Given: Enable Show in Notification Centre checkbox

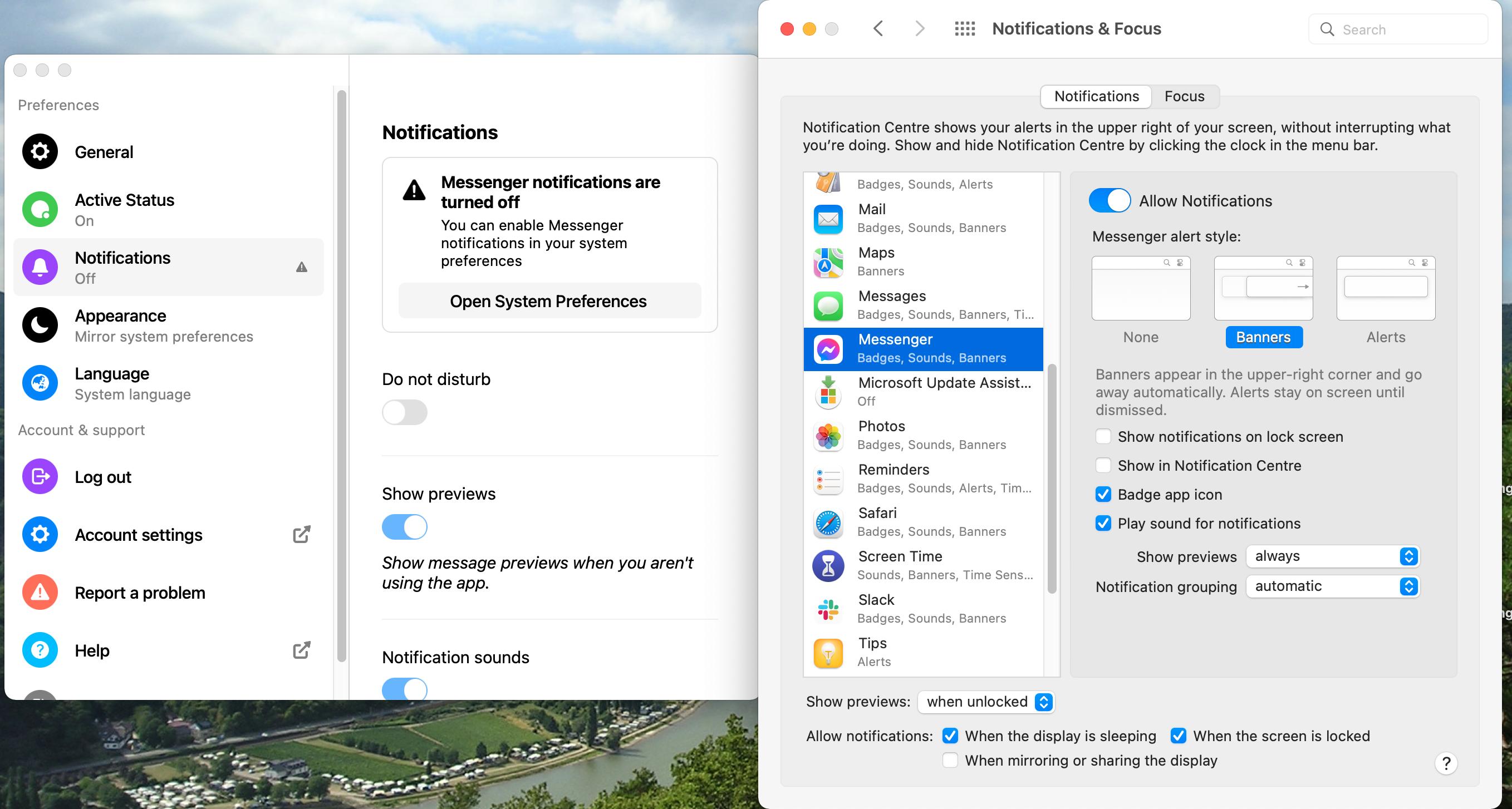Looking at the screenshot, I should pos(1103,465).
